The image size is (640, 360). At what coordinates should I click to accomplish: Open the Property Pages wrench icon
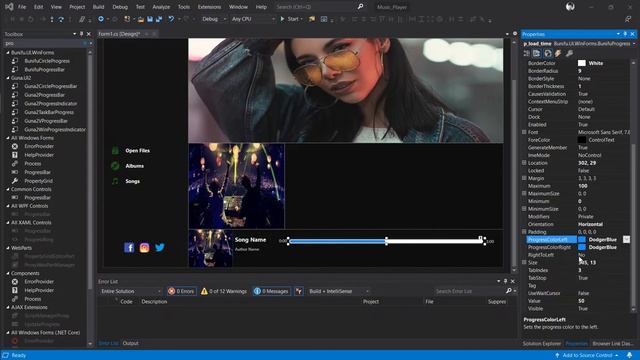tap(569, 53)
